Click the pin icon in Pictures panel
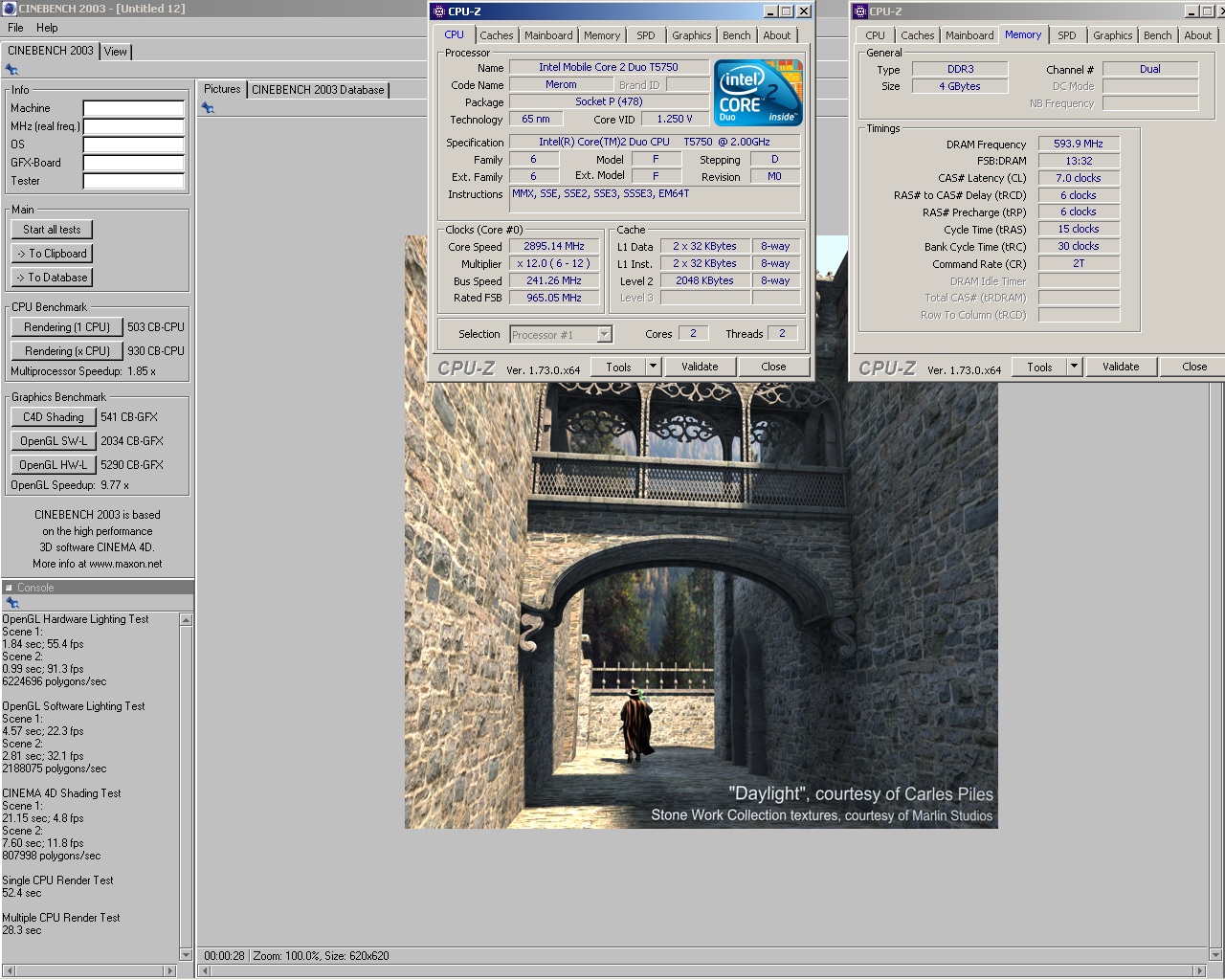 click(x=208, y=108)
